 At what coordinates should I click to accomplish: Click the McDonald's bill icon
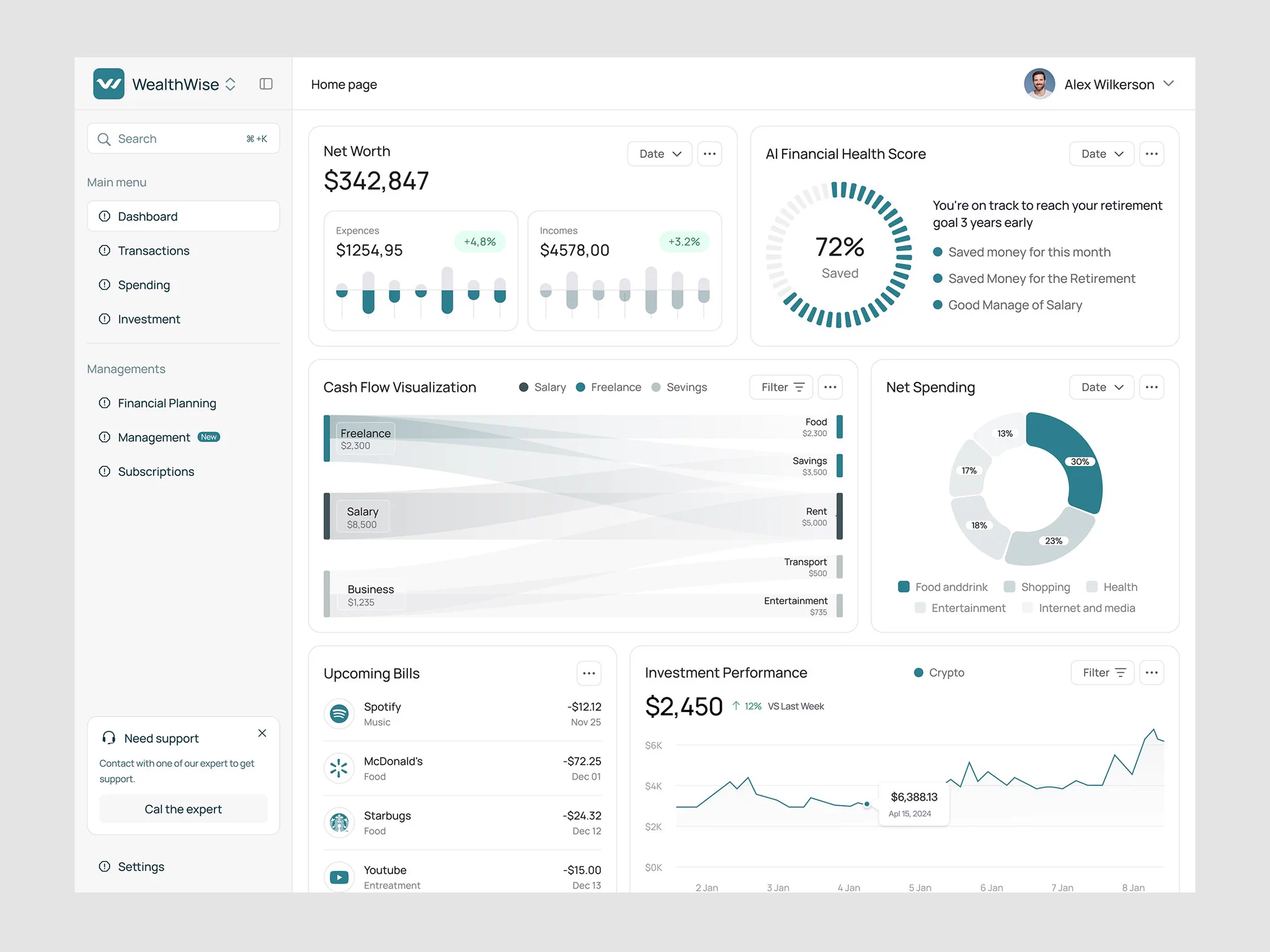coord(339,769)
